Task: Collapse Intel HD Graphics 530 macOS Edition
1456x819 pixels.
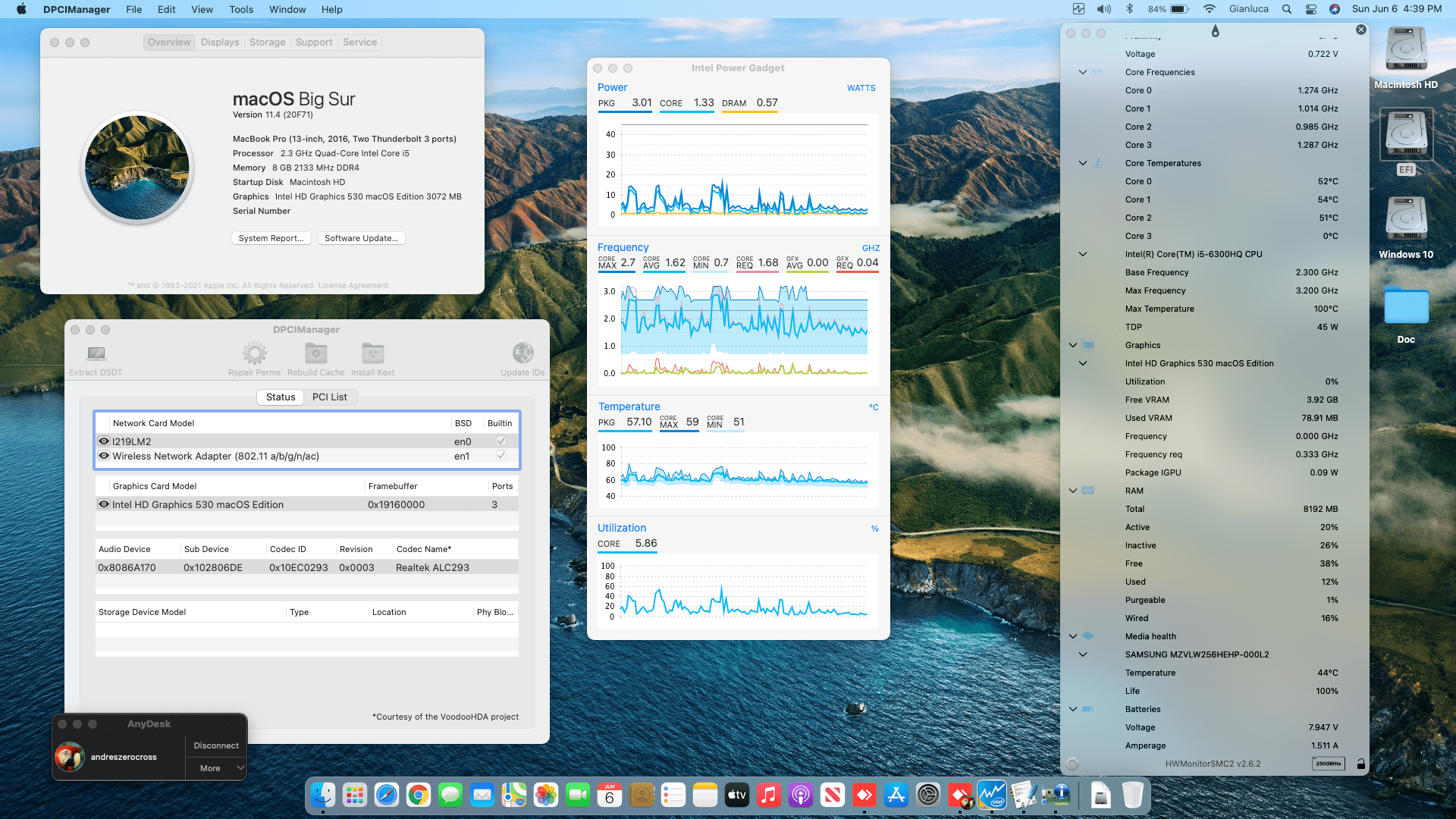Action: tap(1083, 363)
